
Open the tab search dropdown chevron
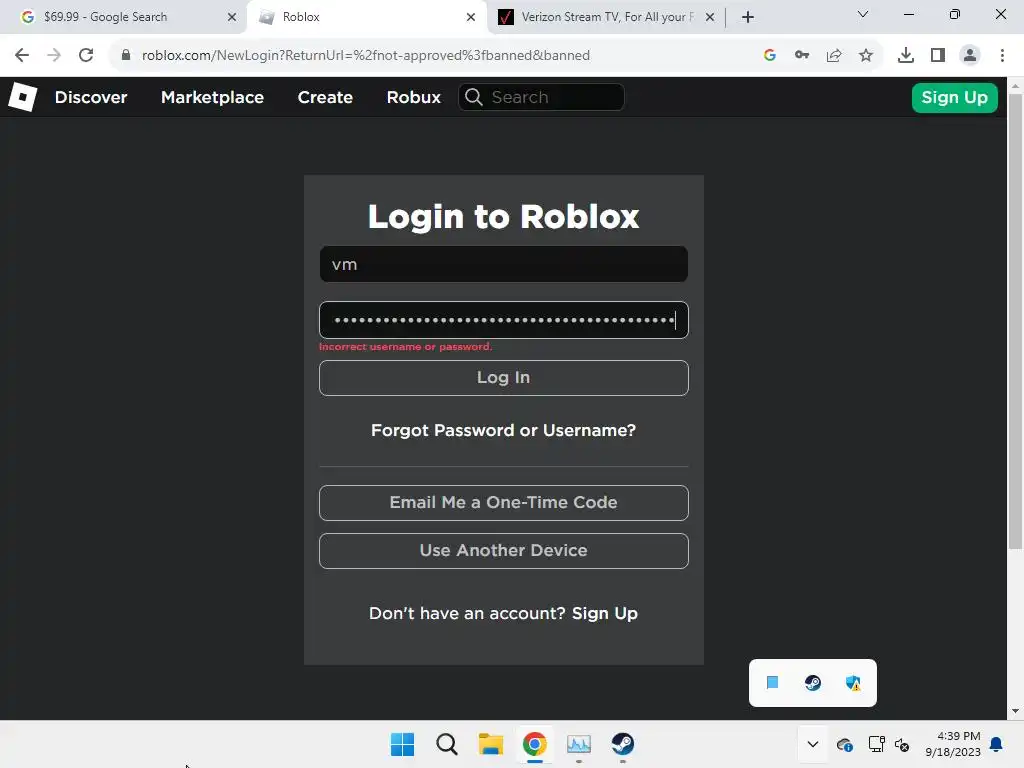pos(863,14)
